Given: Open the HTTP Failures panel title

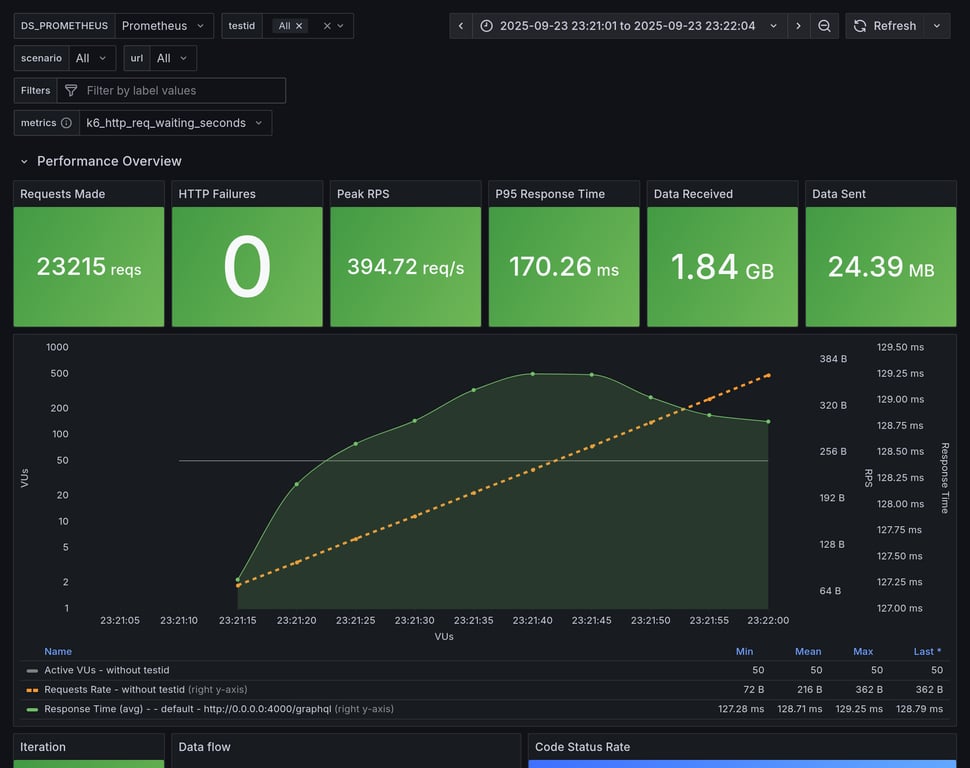Looking at the screenshot, I should [217, 194].
